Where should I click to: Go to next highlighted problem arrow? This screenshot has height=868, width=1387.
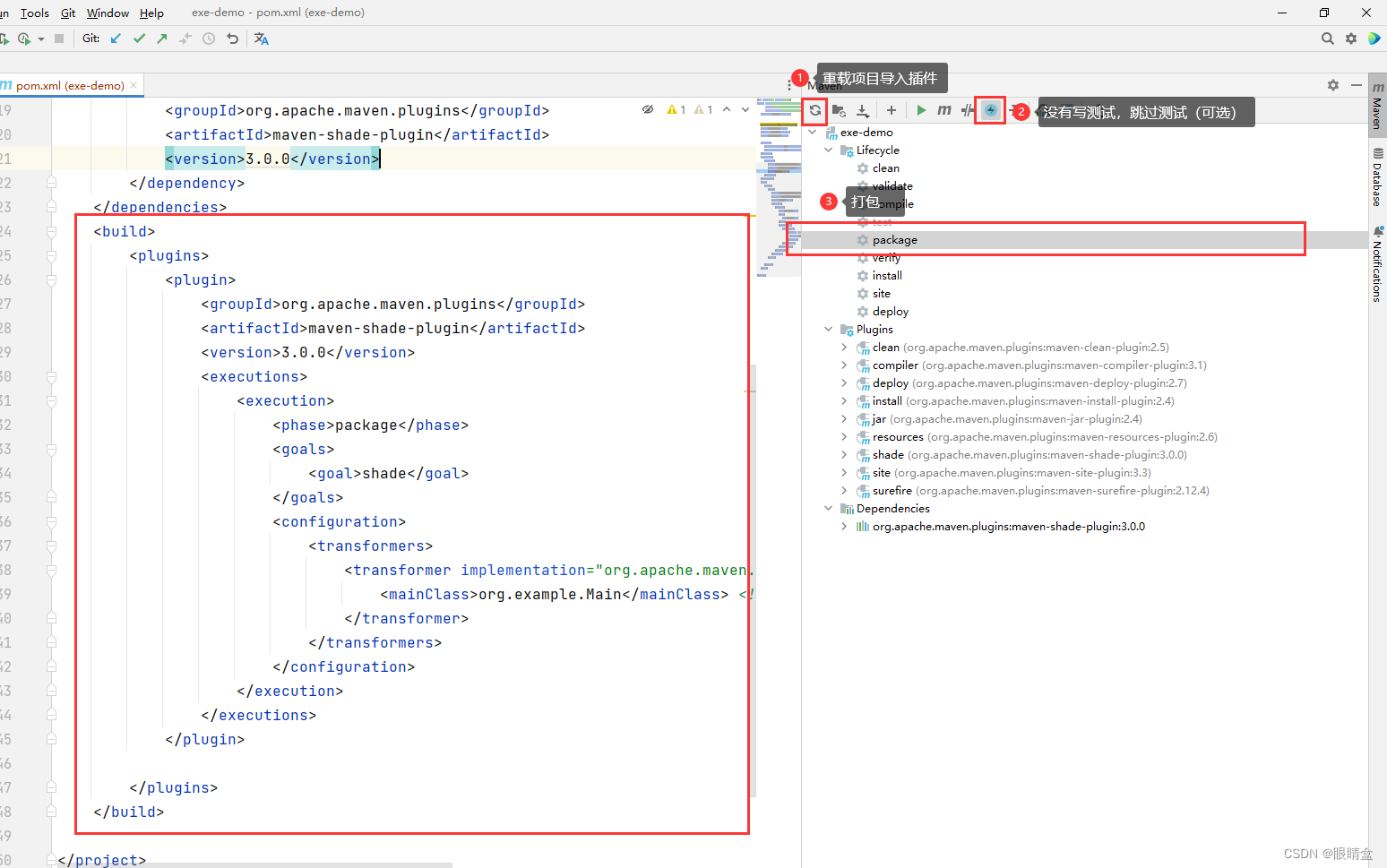pos(745,109)
